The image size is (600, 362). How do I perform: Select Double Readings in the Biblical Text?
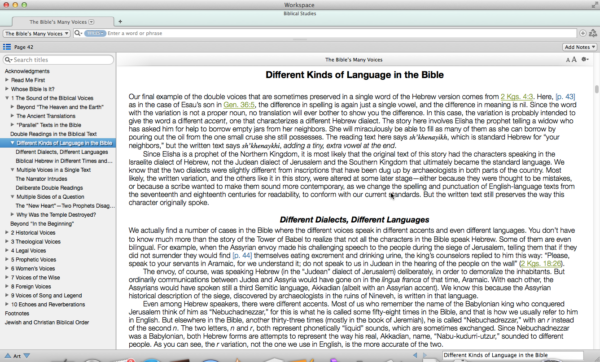53,134
